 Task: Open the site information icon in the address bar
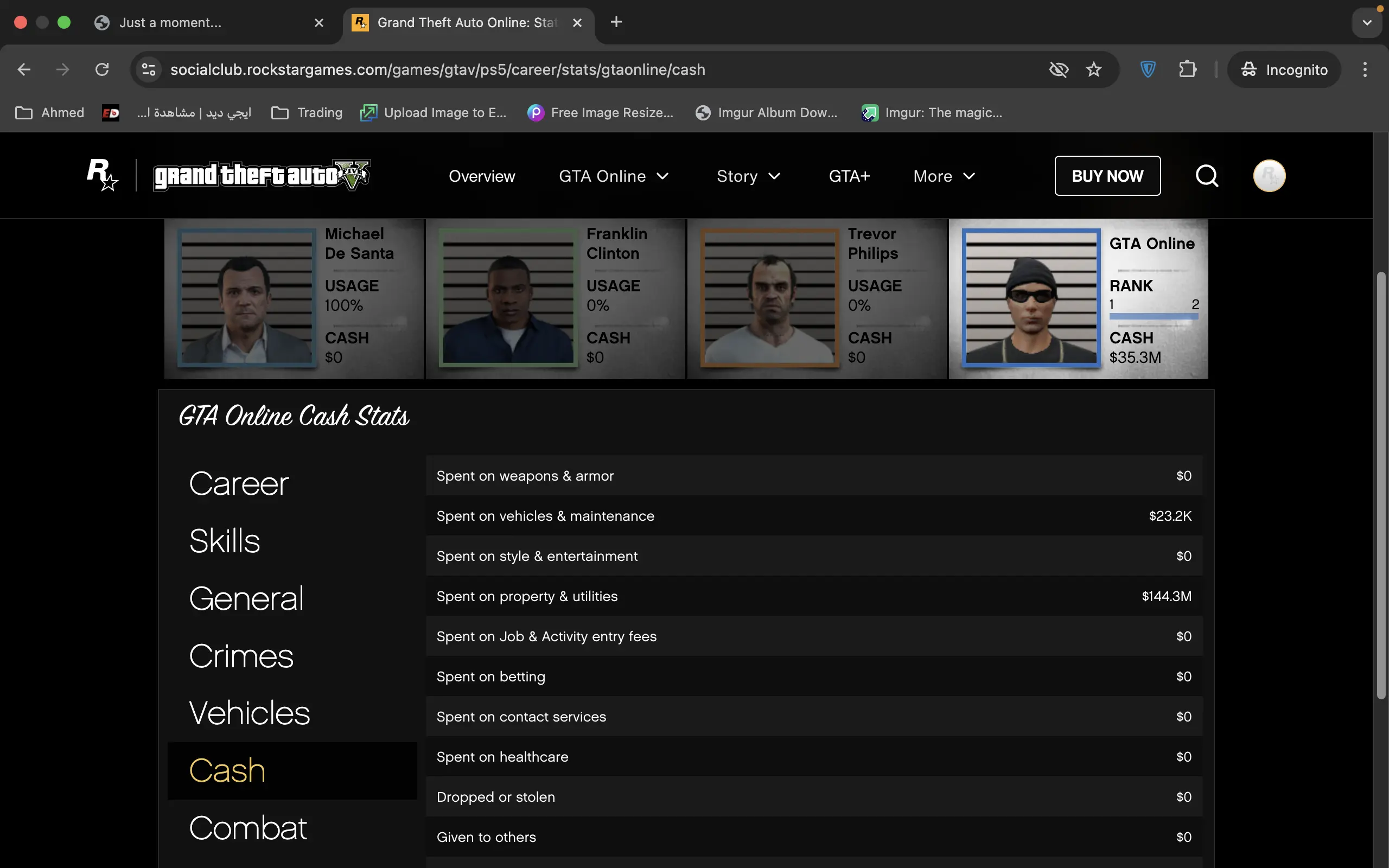pos(149,69)
